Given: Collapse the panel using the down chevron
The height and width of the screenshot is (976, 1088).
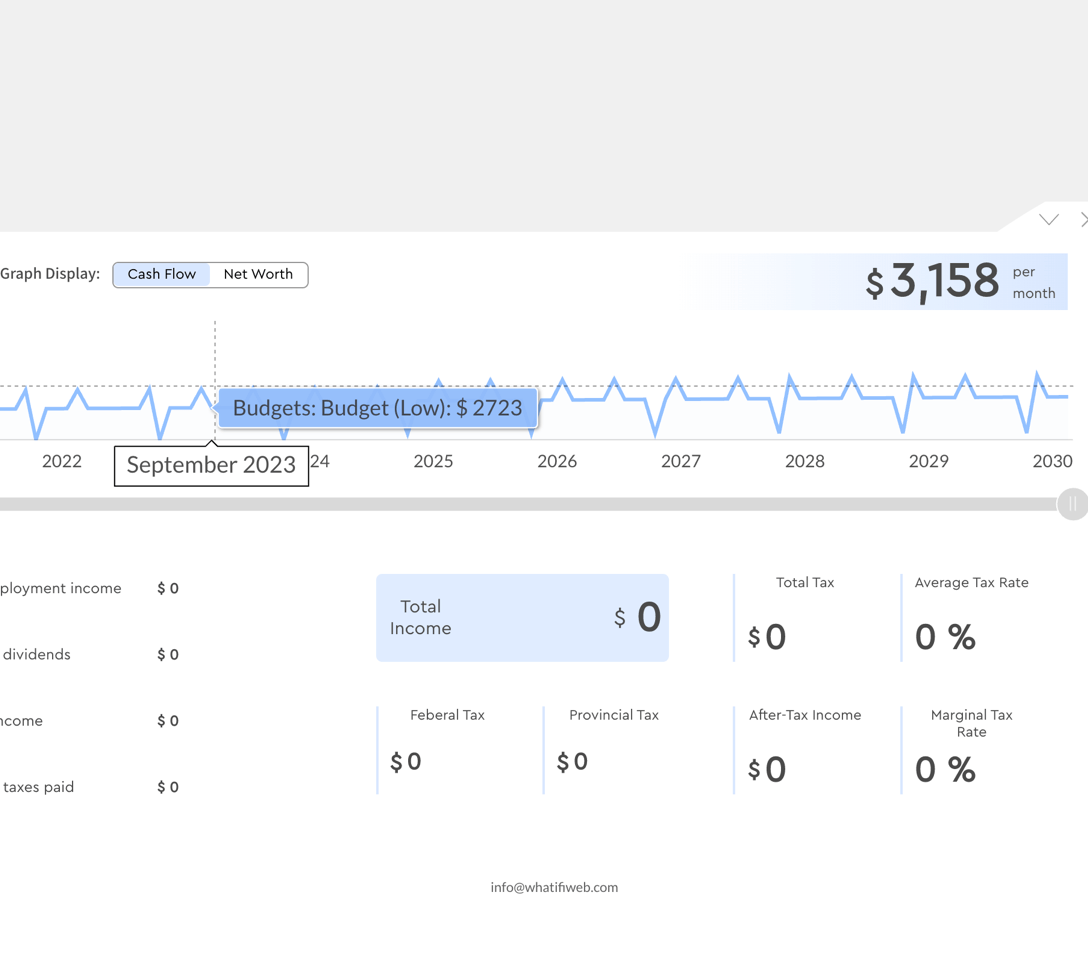Looking at the screenshot, I should pyautogui.click(x=1048, y=220).
